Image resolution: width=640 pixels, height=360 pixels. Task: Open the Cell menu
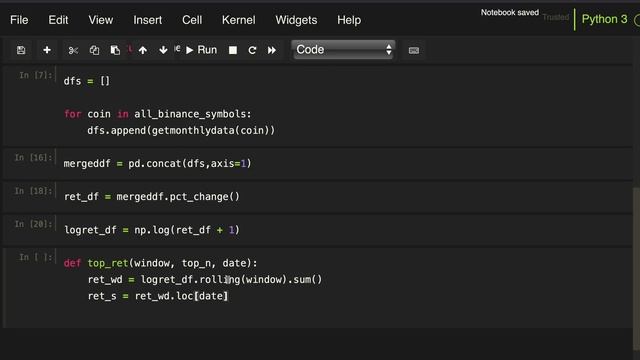[x=192, y=20]
